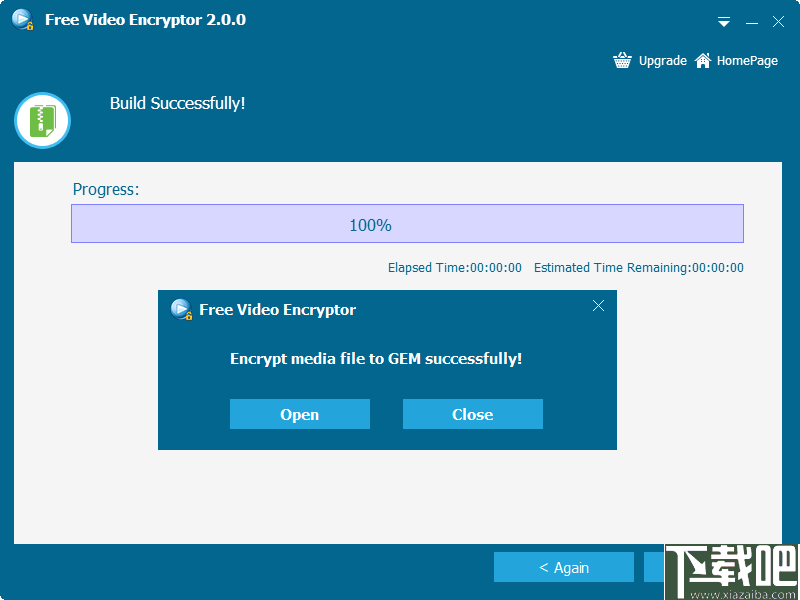Click the Build Successfully! heading
The height and width of the screenshot is (600, 800).
pyautogui.click(x=177, y=103)
